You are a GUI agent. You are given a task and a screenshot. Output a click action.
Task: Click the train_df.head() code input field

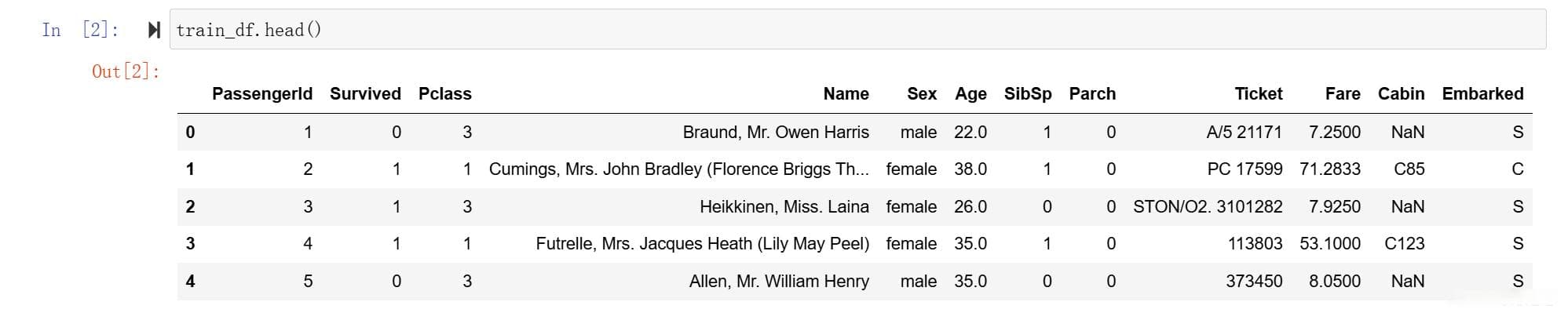coord(857,30)
